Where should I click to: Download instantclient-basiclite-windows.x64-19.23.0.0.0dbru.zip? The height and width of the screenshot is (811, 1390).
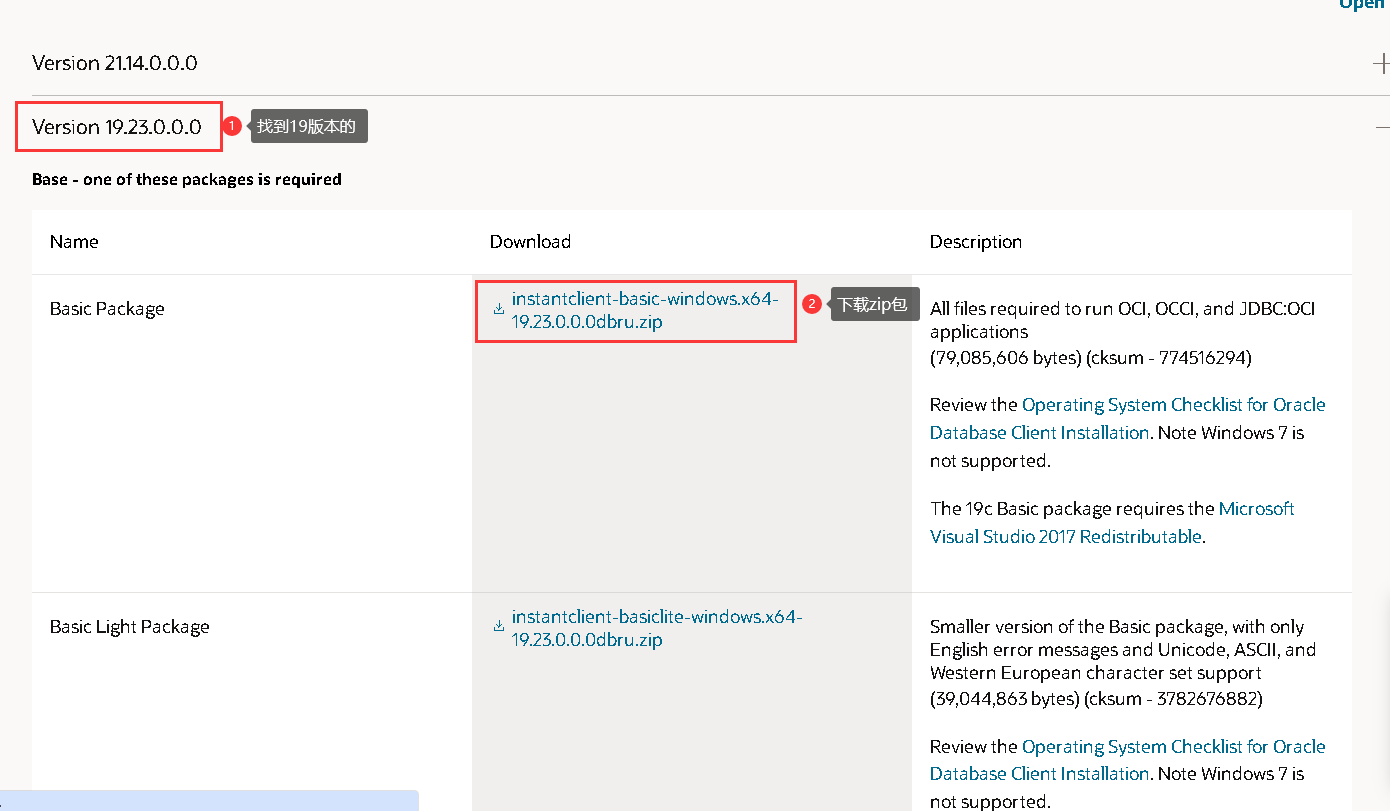657,628
